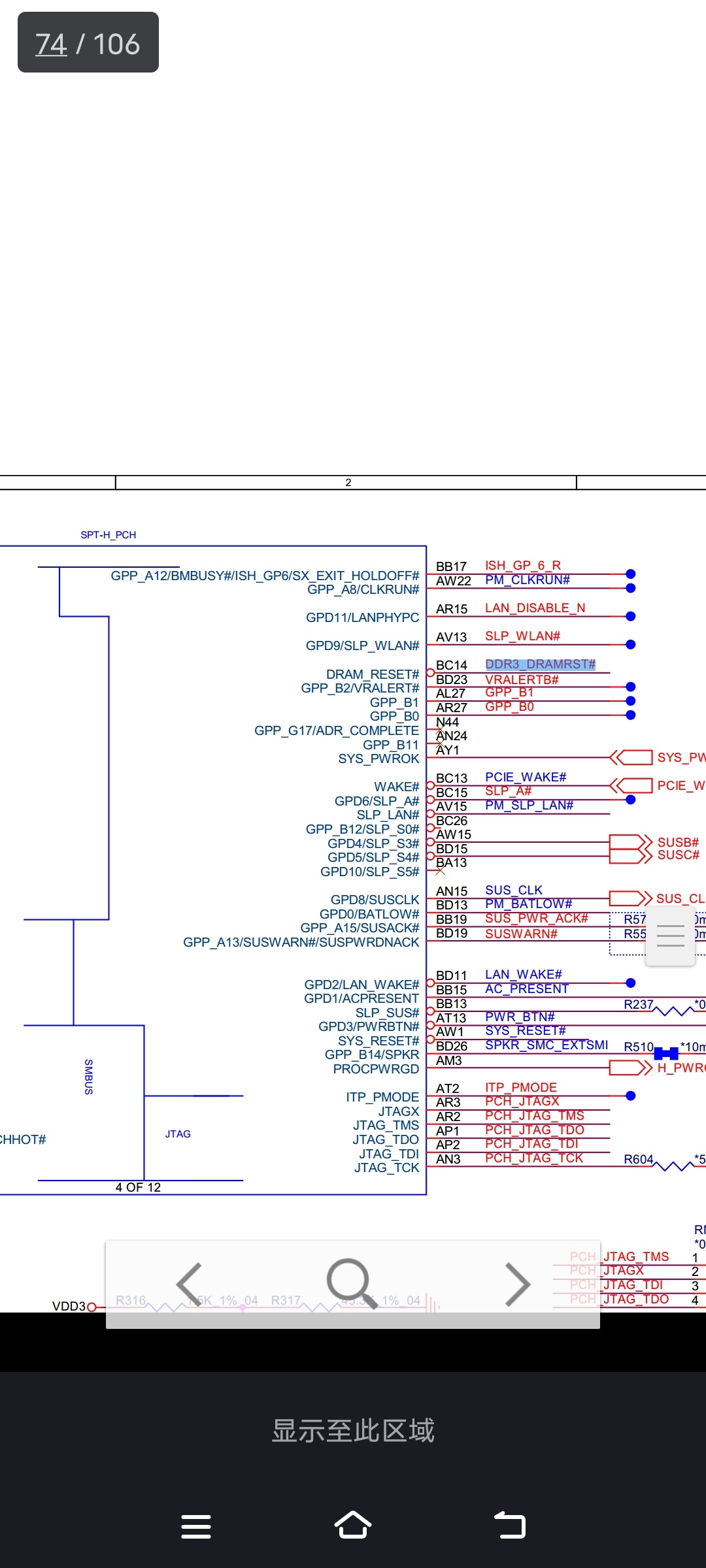Viewport: 706px width, 1568px height.
Task: Tap resistor designator R237
Action: 639,1004
